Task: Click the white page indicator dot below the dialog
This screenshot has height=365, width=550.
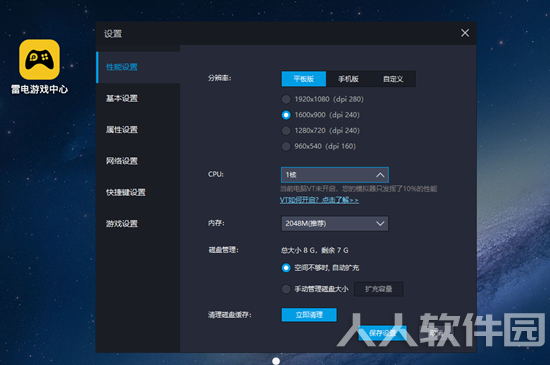Action: coord(276,361)
